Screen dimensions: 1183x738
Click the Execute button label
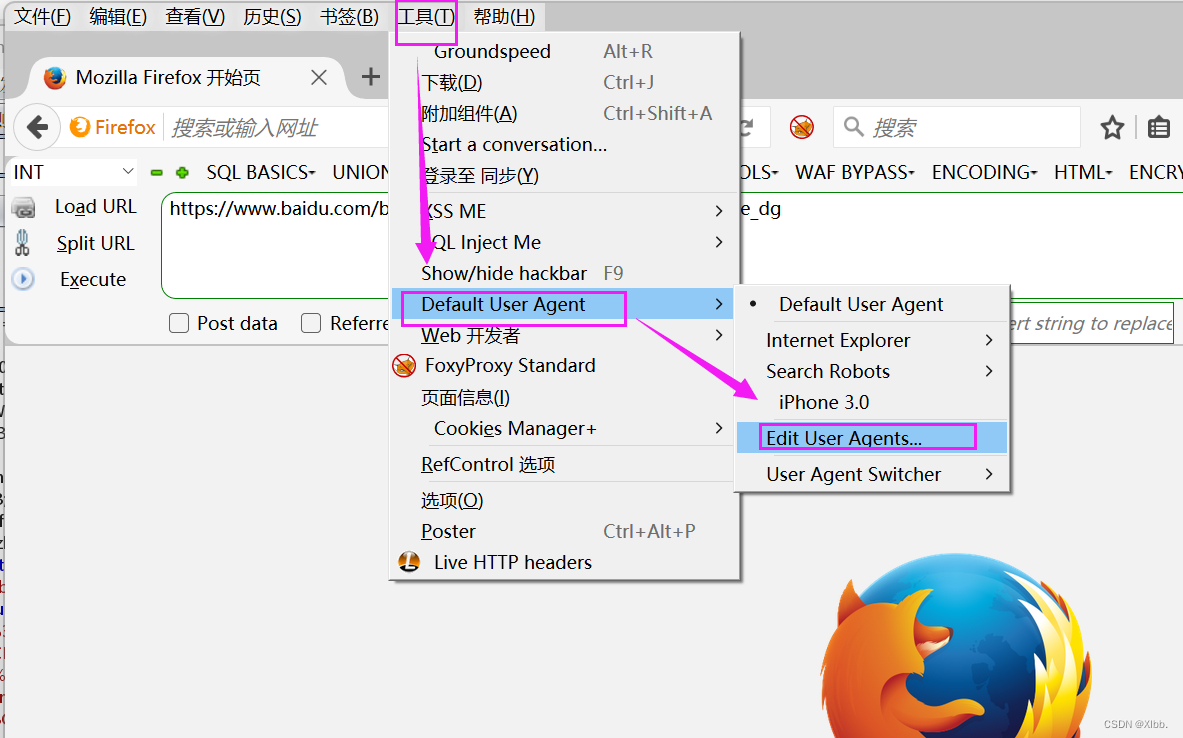(93, 279)
